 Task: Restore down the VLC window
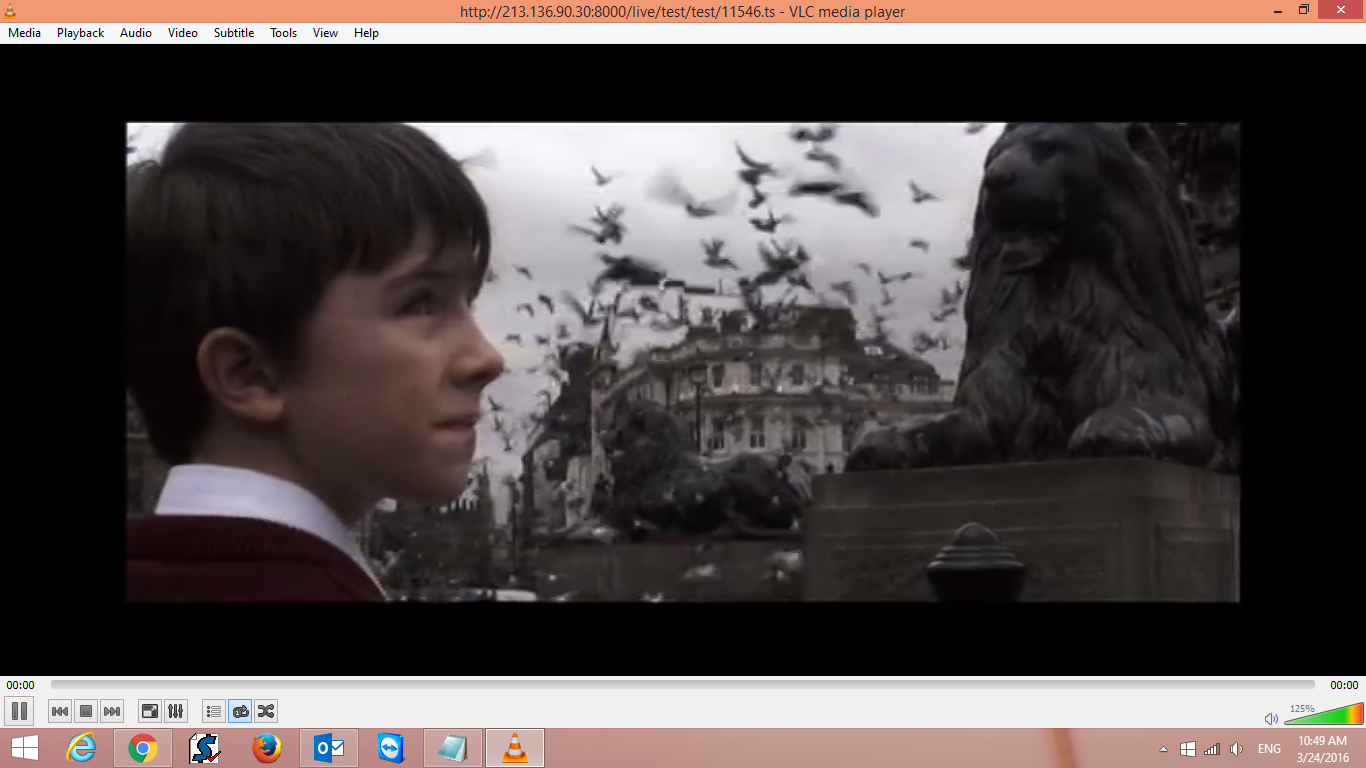point(1303,10)
